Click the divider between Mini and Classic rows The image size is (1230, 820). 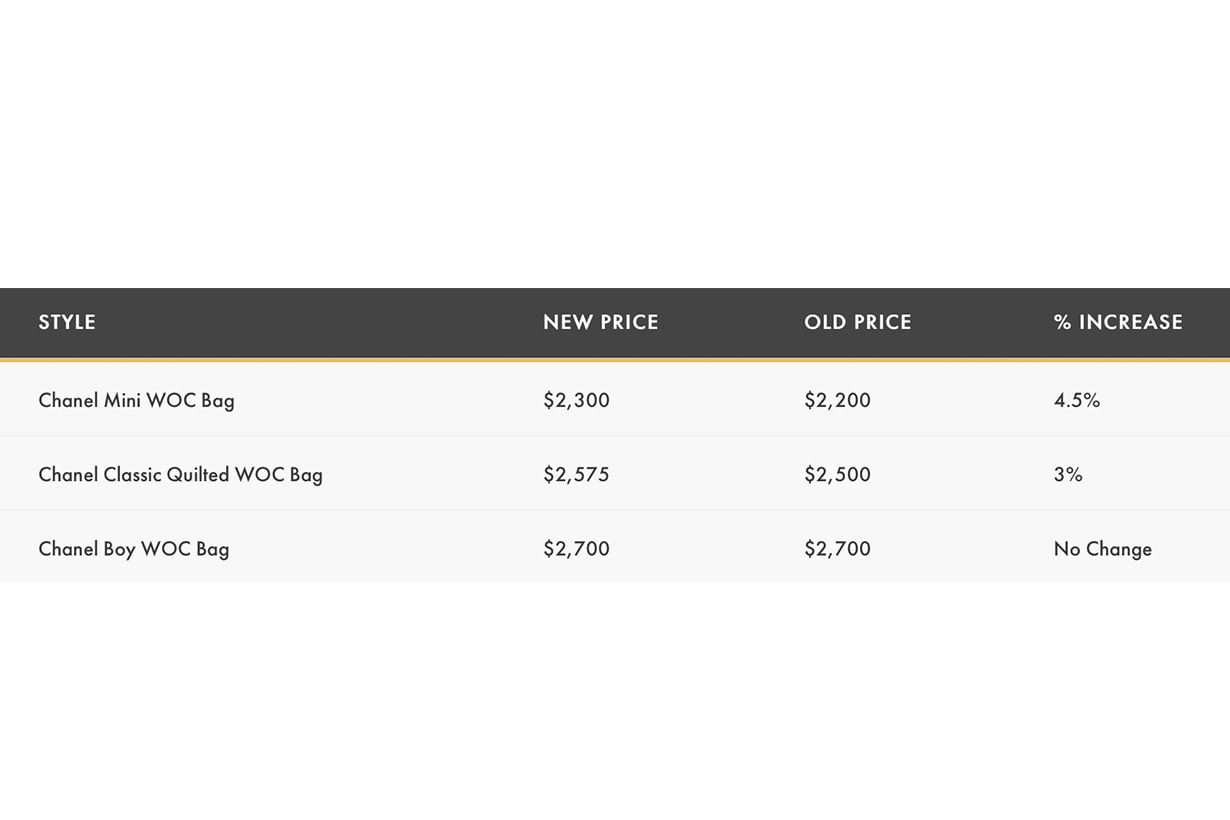(x=615, y=436)
